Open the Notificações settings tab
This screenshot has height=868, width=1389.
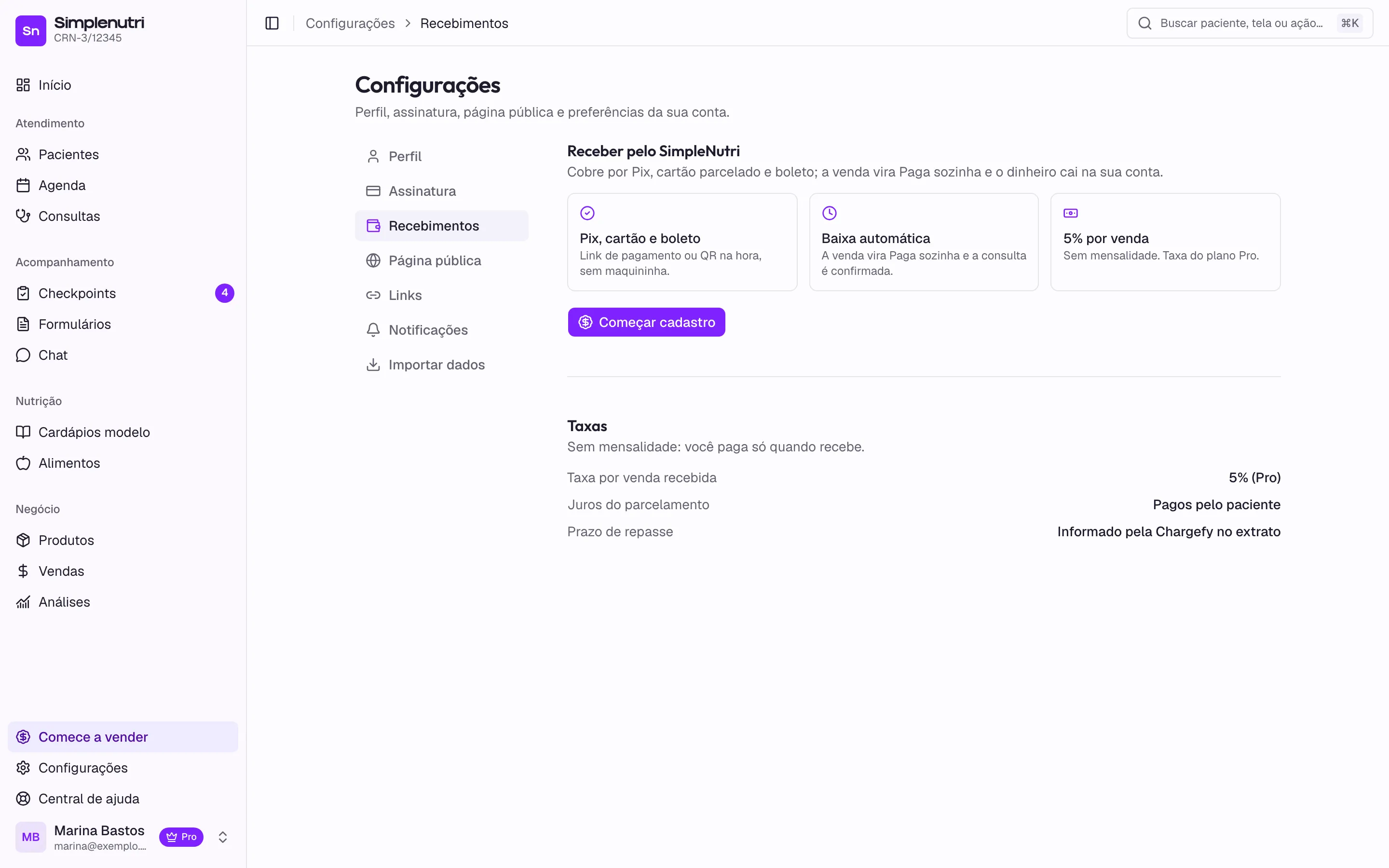(x=441, y=330)
